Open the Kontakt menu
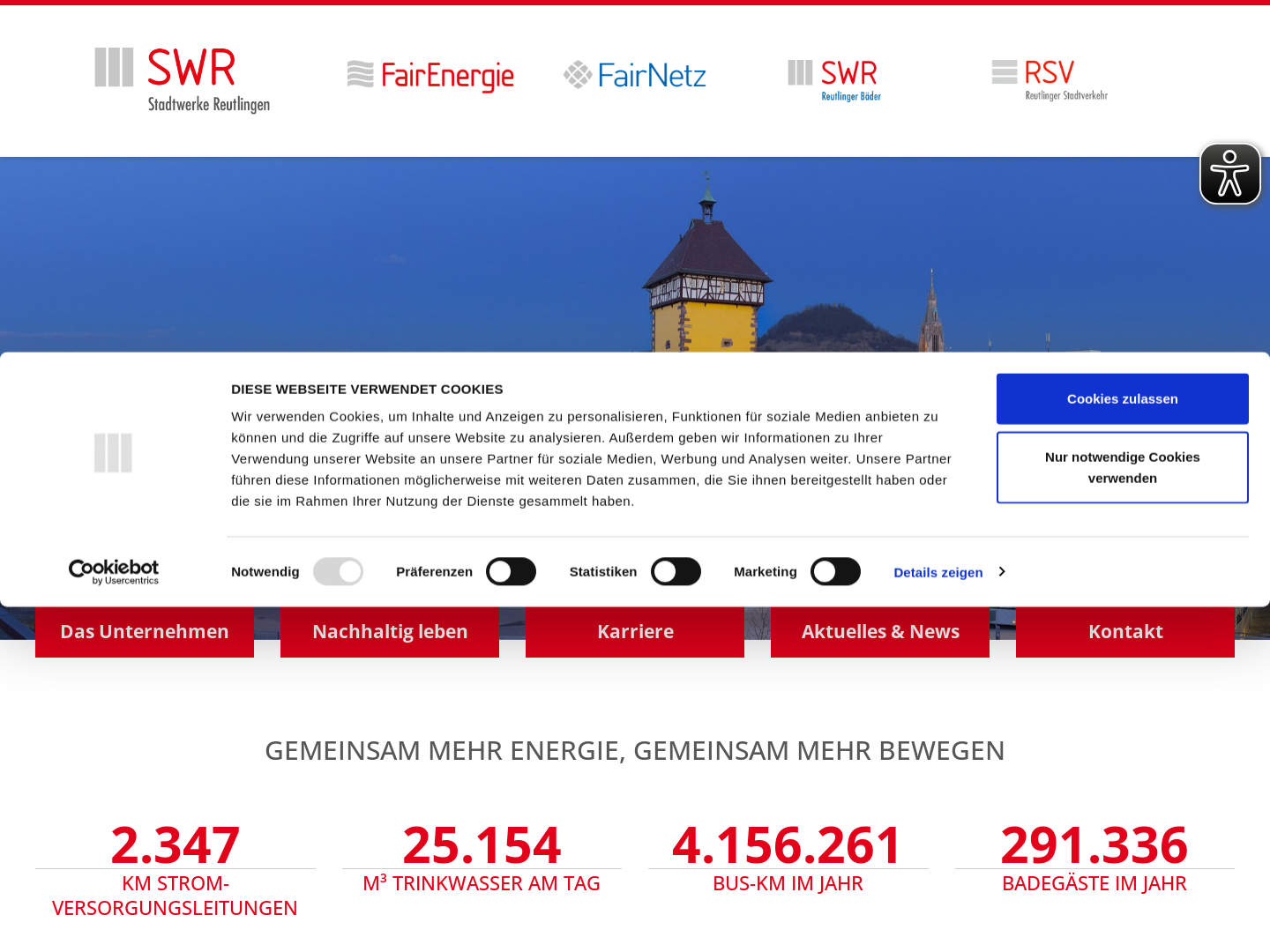Image resolution: width=1270 pixels, height=952 pixels. [x=1125, y=631]
